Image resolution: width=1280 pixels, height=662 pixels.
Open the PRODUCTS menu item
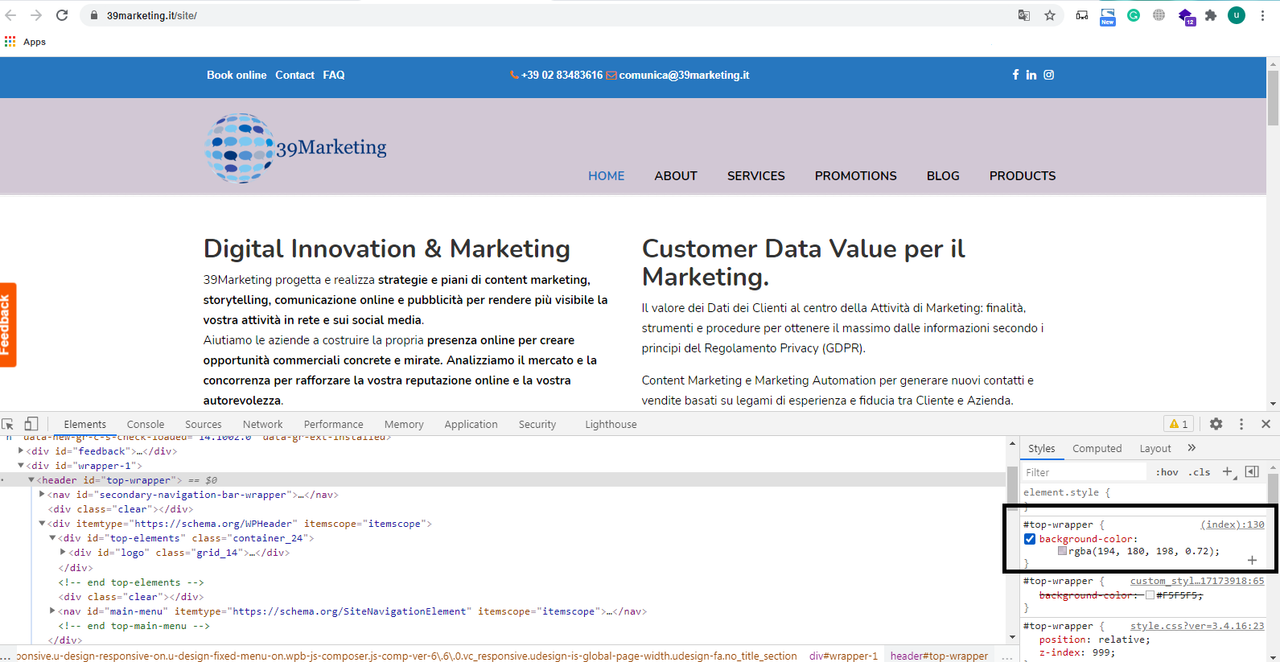point(1023,175)
